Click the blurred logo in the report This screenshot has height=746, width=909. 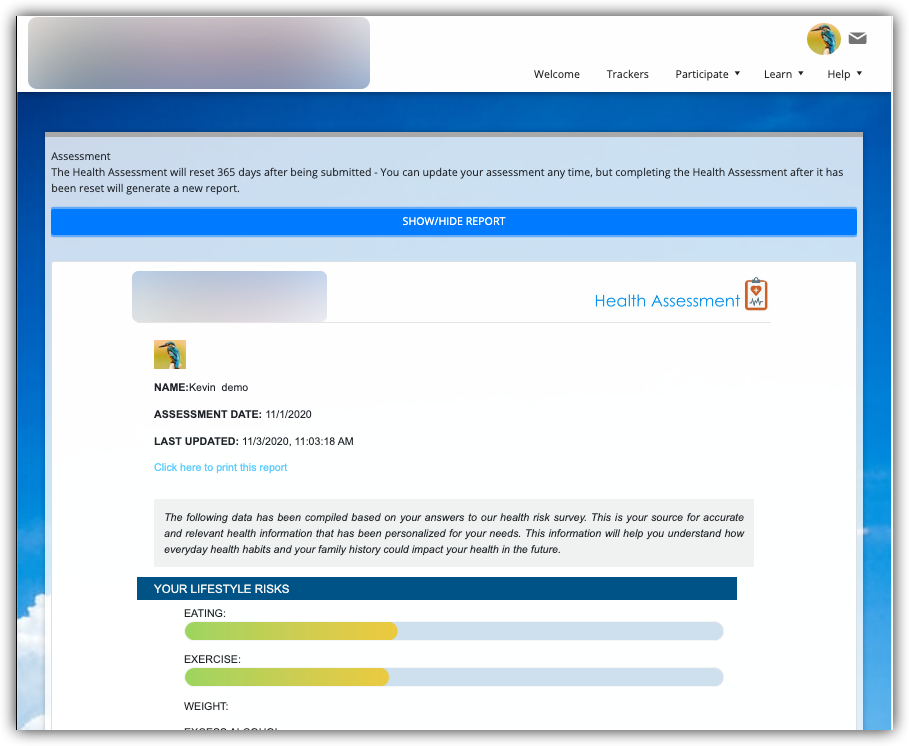[x=230, y=296]
